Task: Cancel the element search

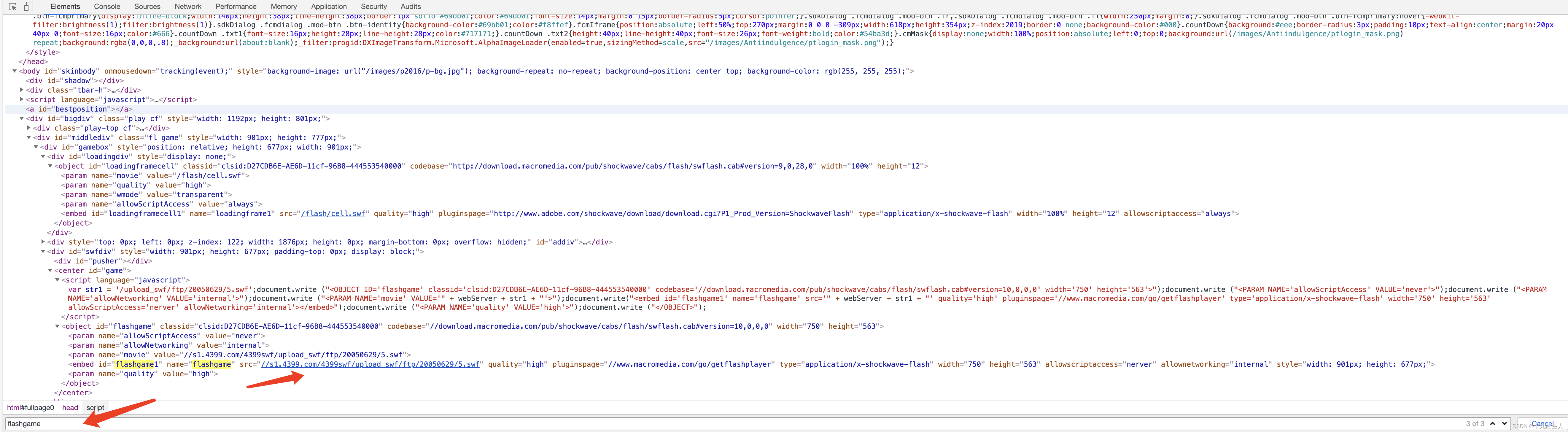Action: pos(1542,423)
